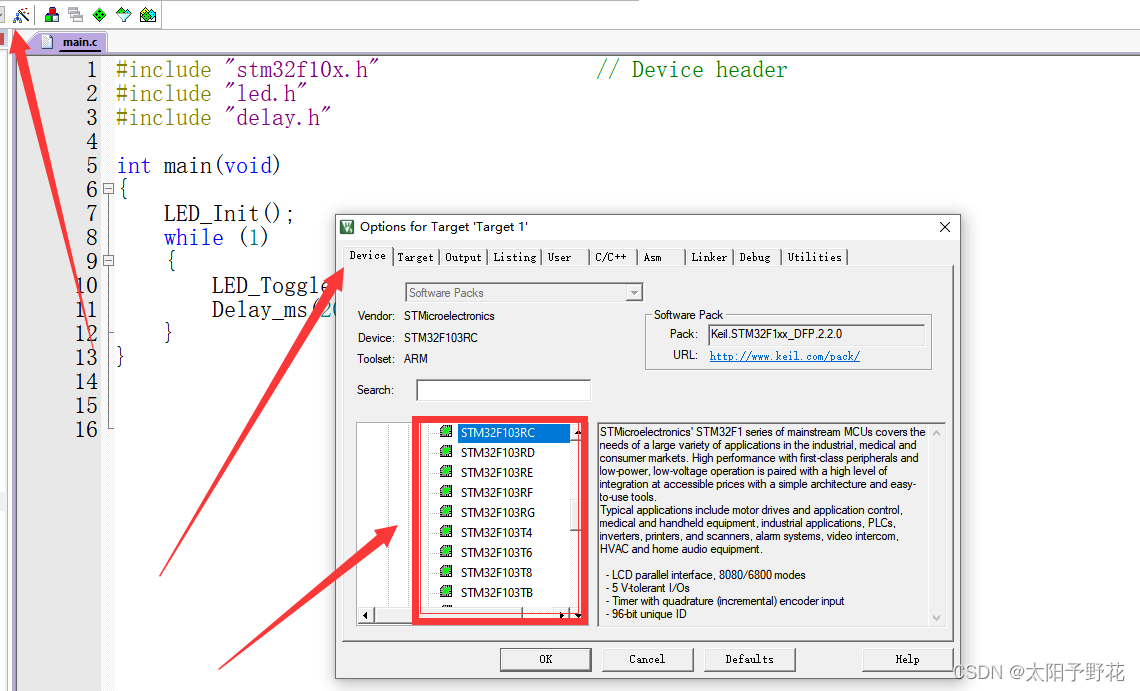
Task: Click the chip icon beside STM32F103T4
Action: pyautogui.click(x=446, y=532)
